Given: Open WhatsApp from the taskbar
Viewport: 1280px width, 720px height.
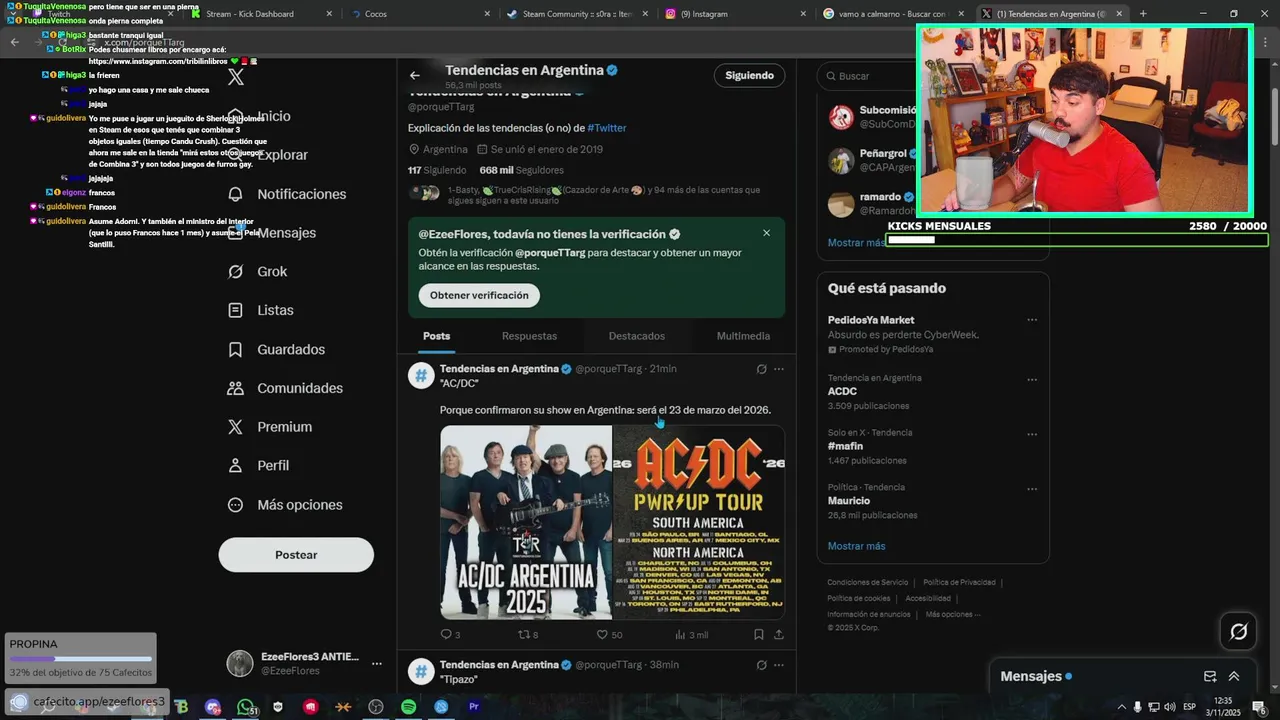Looking at the screenshot, I should (246, 707).
